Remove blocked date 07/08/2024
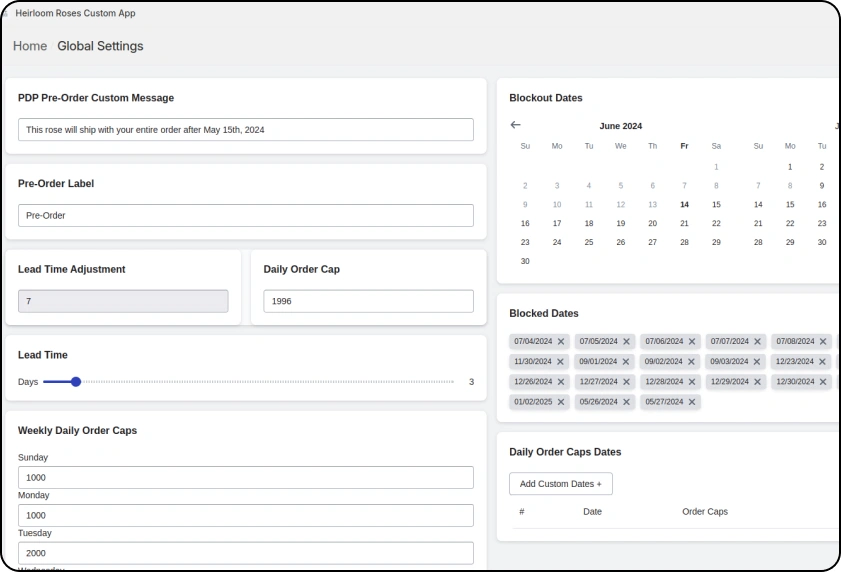The height and width of the screenshot is (572, 841). pyautogui.click(x=823, y=341)
